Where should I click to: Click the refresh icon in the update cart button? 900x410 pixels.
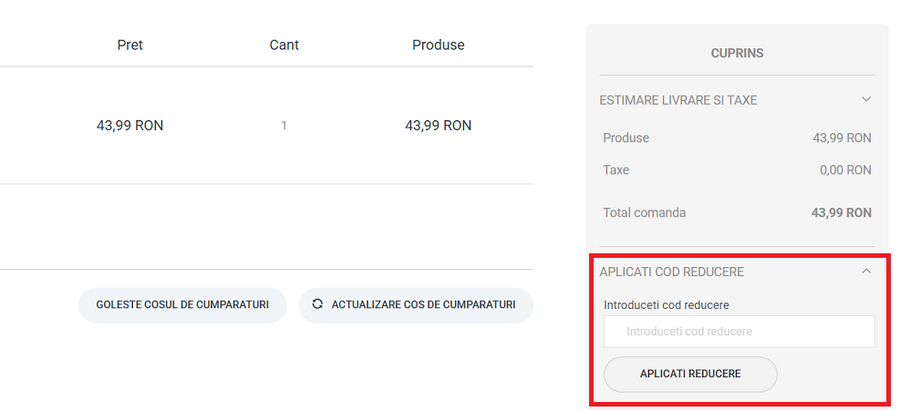(x=318, y=304)
